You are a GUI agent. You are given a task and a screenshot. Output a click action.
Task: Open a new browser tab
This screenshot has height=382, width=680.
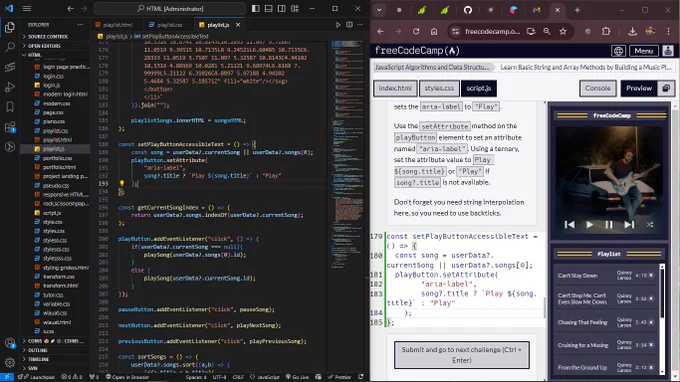click(x=577, y=10)
